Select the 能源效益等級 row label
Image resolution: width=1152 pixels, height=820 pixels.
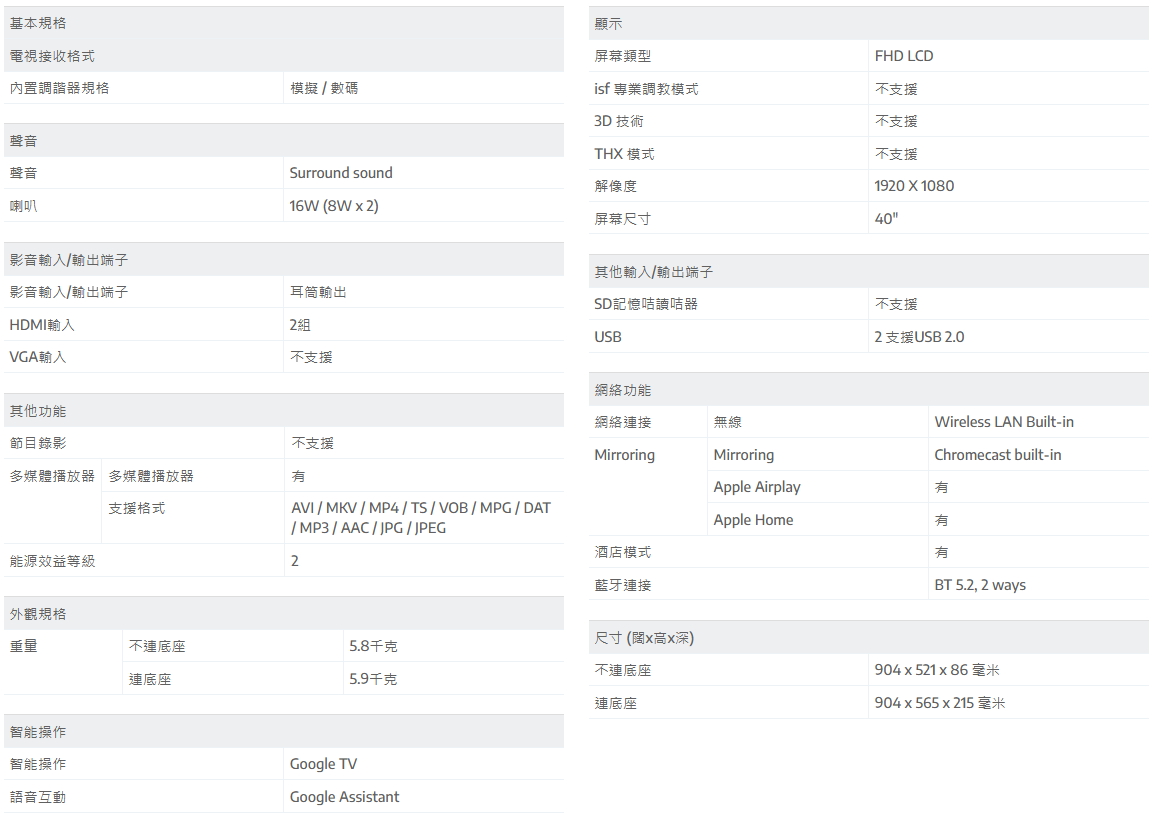tap(52, 561)
